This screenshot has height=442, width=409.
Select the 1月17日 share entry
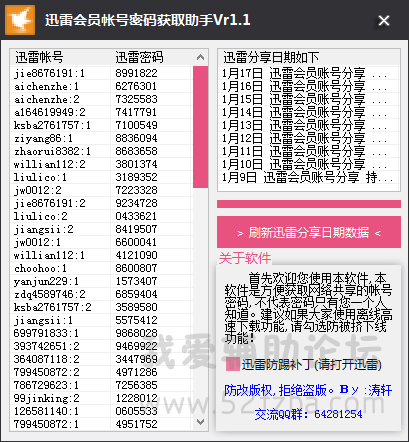pyautogui.click(x=309, y=73)
